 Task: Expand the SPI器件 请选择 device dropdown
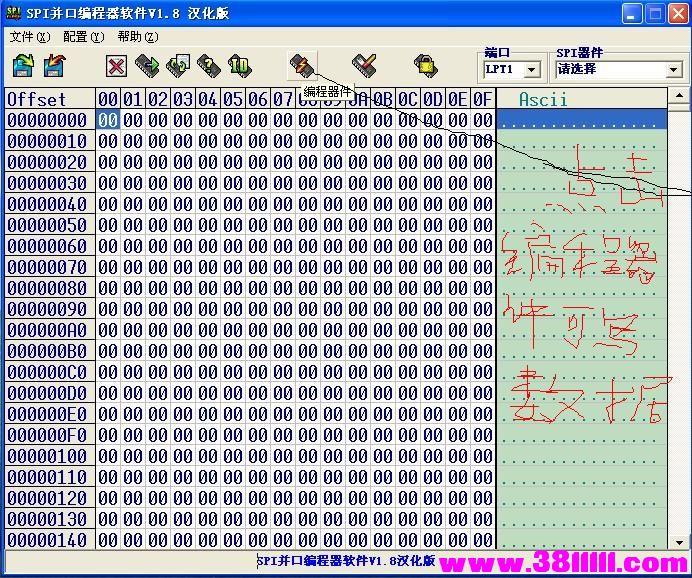coord(673,70)
